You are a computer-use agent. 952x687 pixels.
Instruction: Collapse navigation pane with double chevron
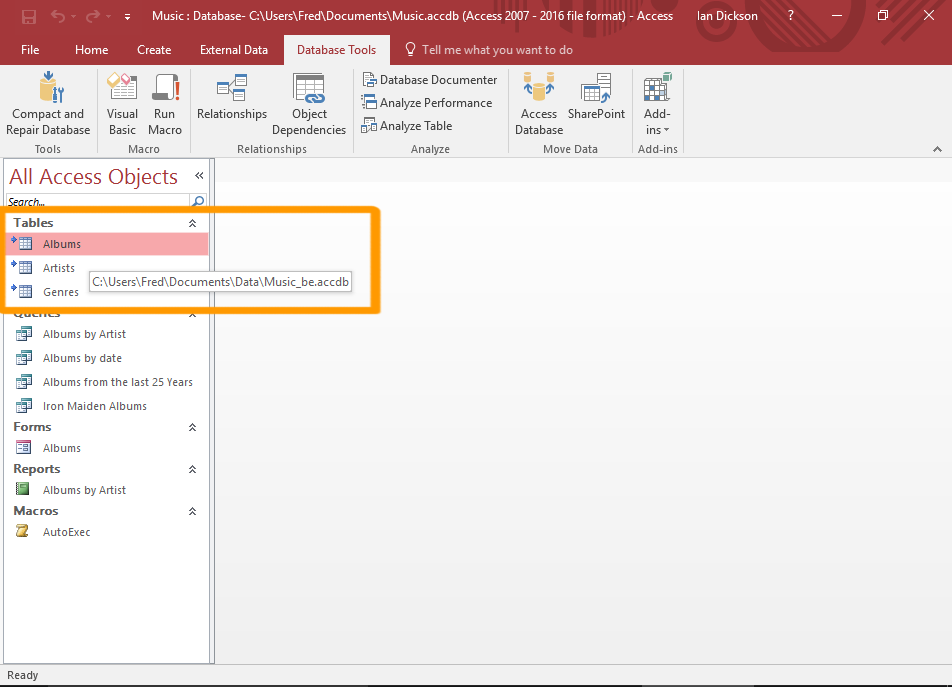click(199, 175)
